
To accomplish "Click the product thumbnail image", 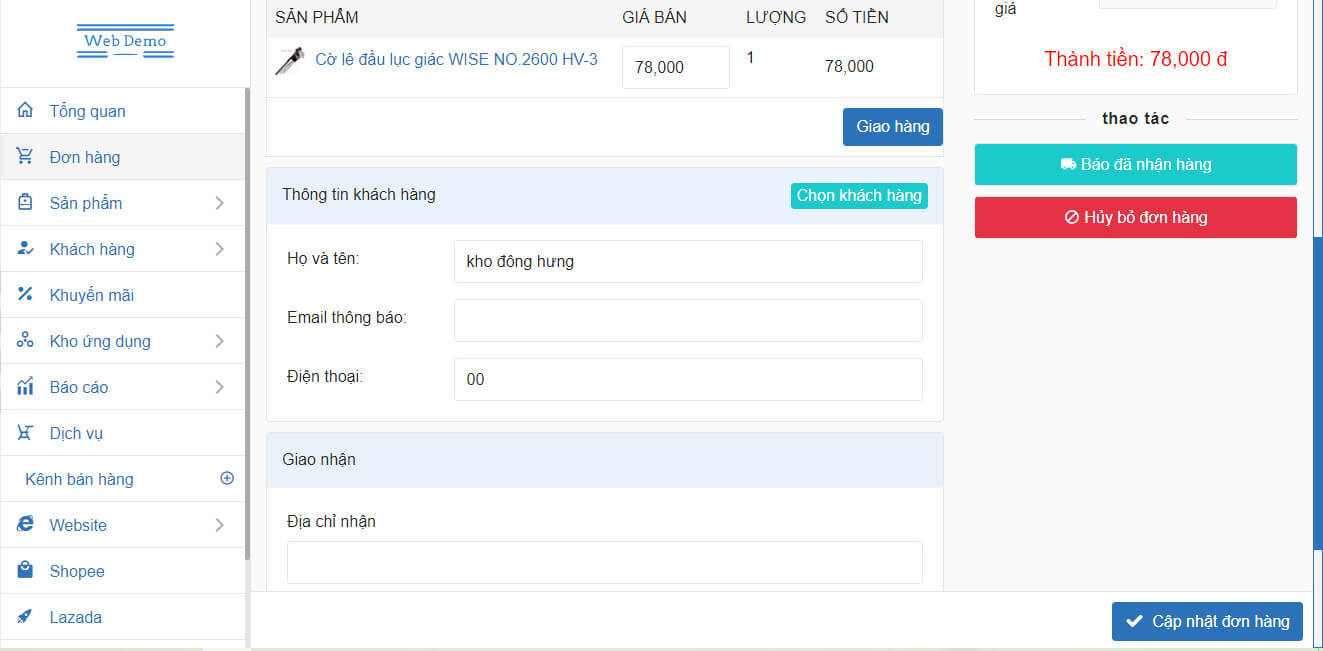I will [290, 62].
